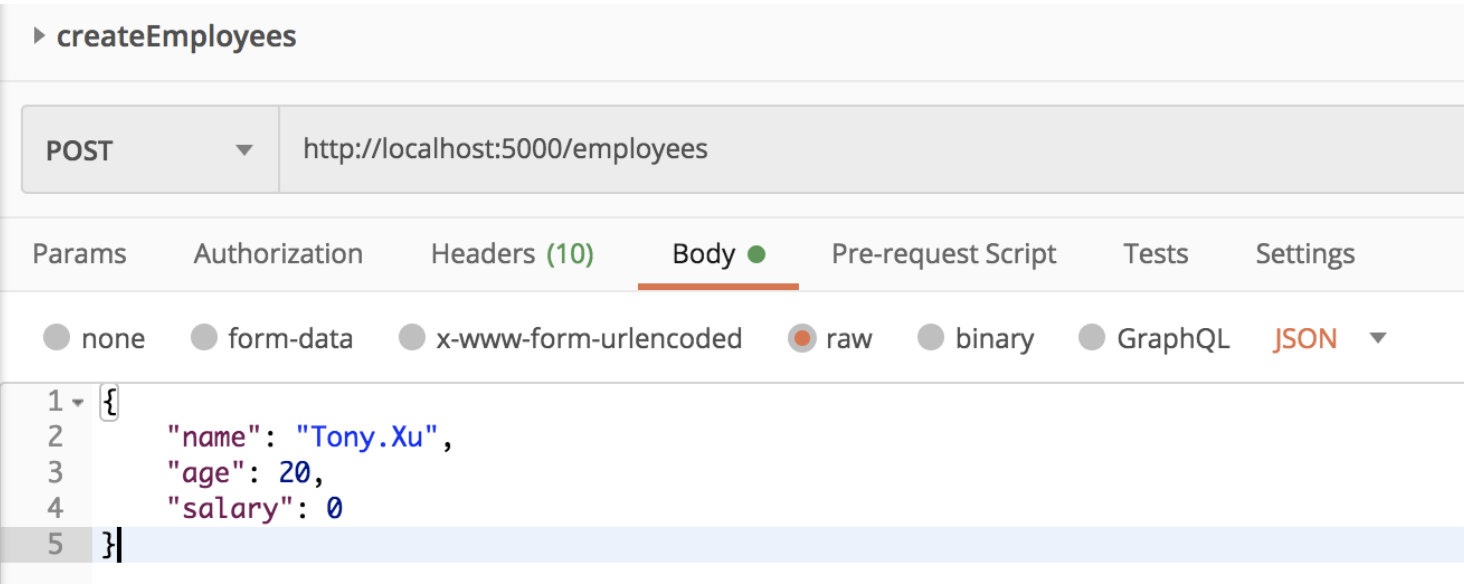
Task: Select the none body type radio
Action: pos(57,339)
